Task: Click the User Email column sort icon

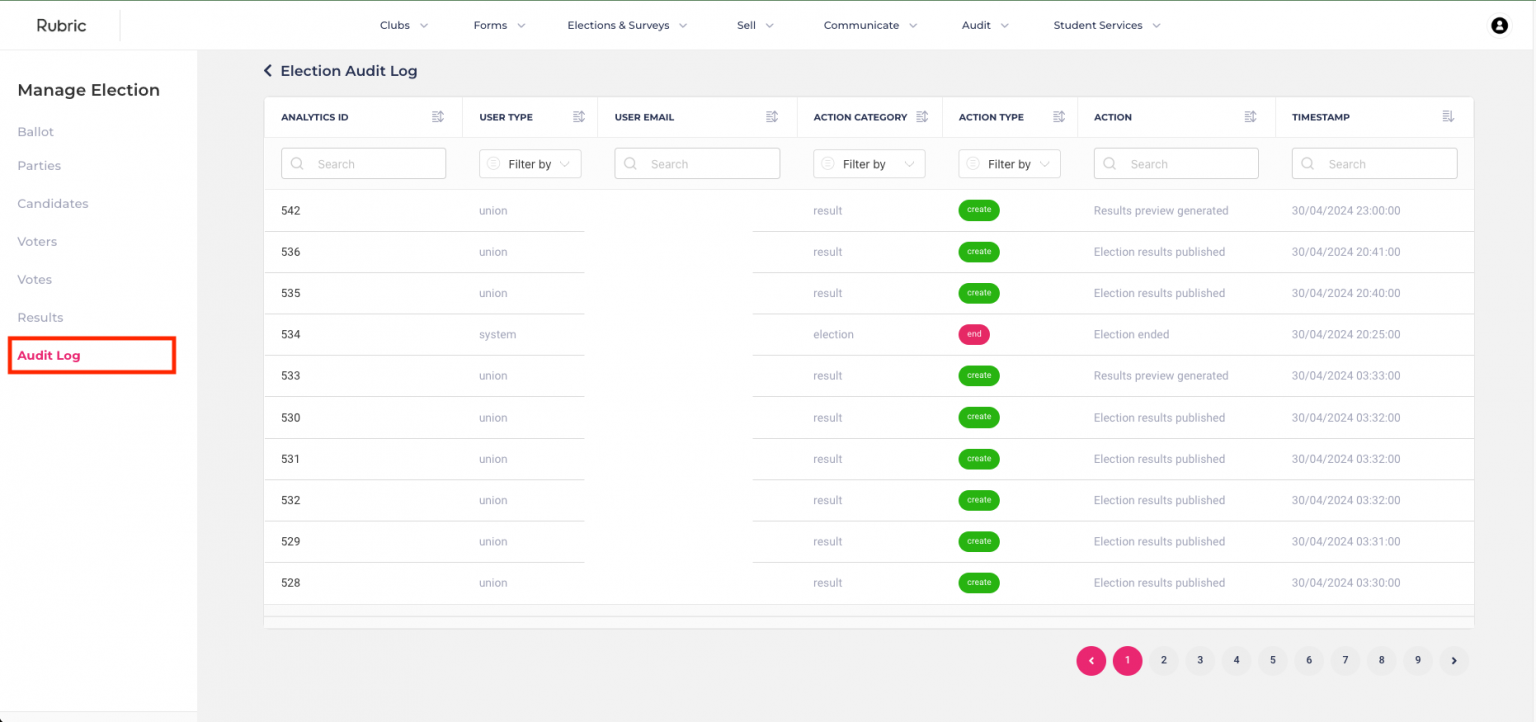Action: (772, 117)
